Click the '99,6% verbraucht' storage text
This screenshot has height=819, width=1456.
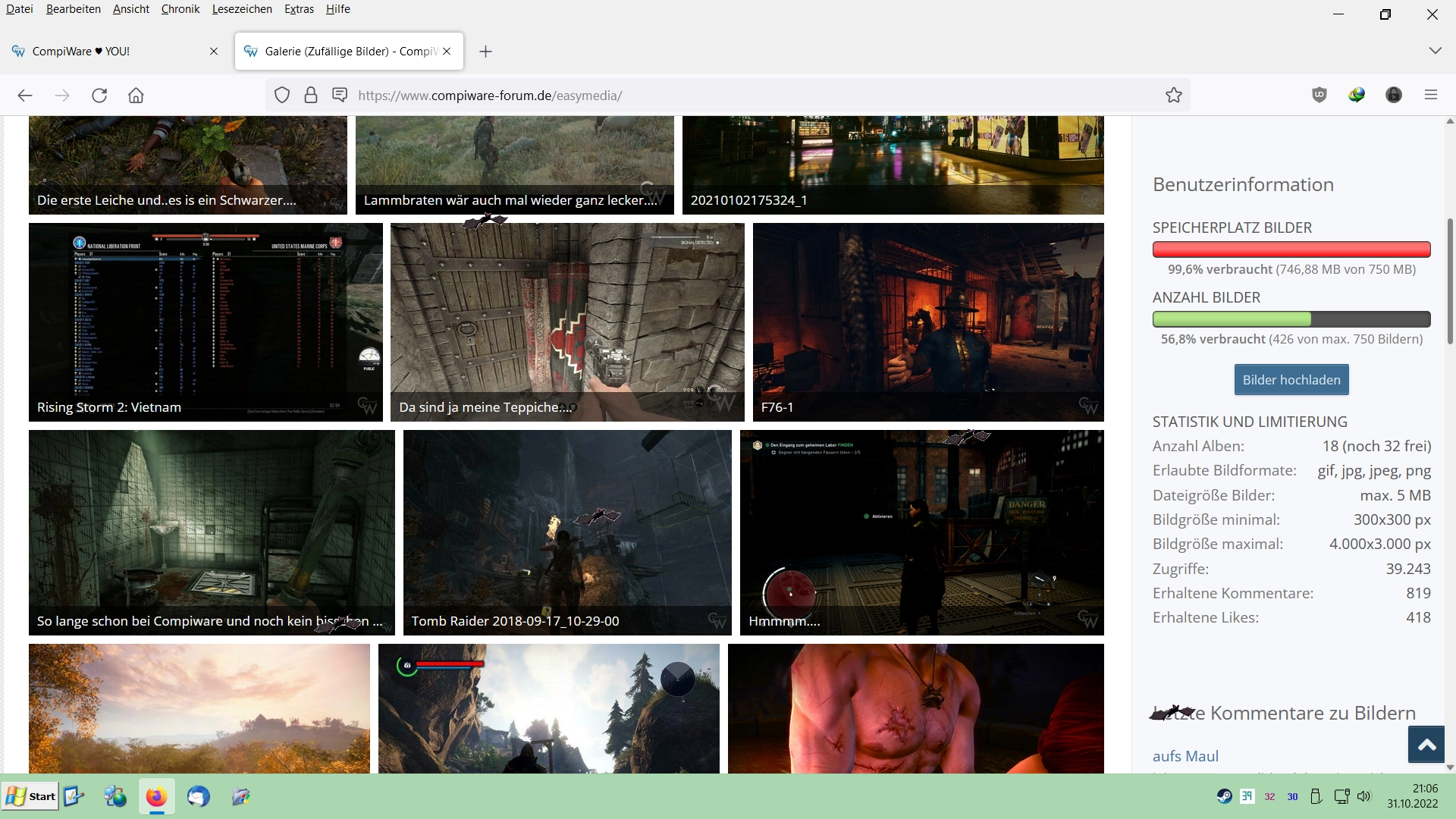click(x=1220, y=269)
